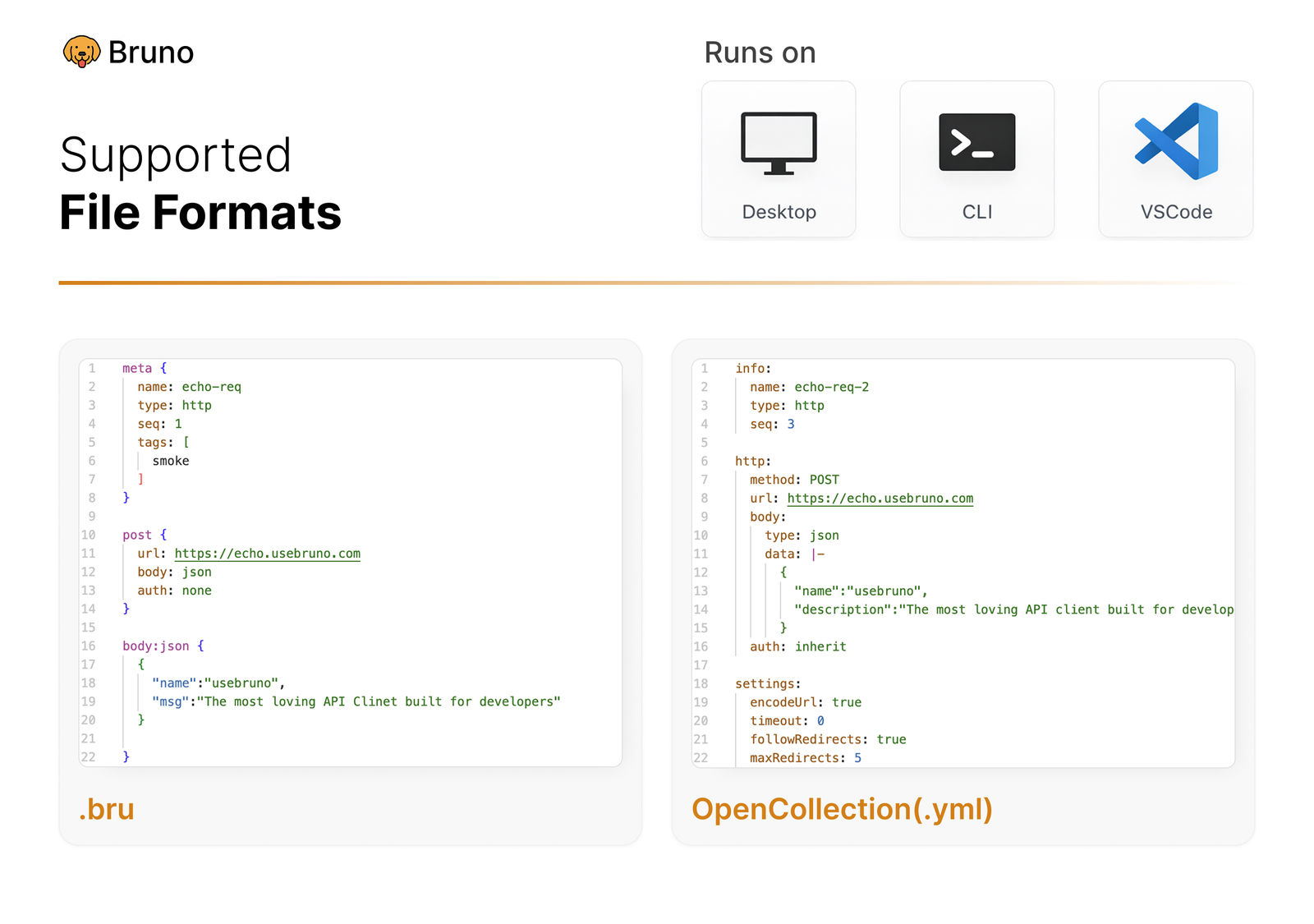1314x924 pixels.
Task: Click the 'Bruno' brand name text
Action: pyautogui.click(x=151, y=53)
